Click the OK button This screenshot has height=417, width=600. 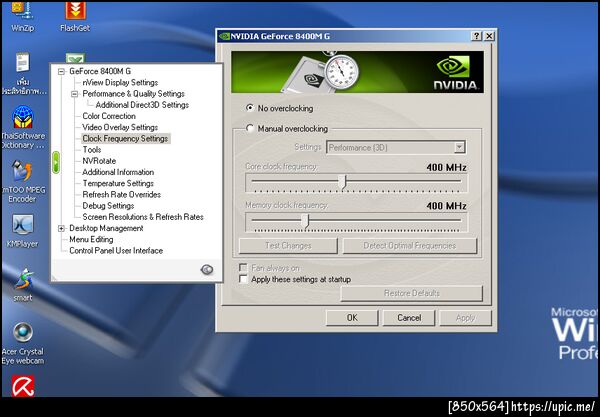tap(352, 318)
